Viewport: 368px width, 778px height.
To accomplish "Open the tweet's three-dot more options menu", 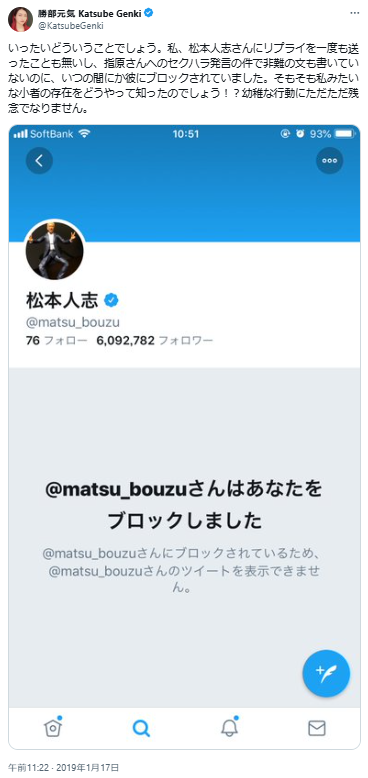I will (355, 13).
